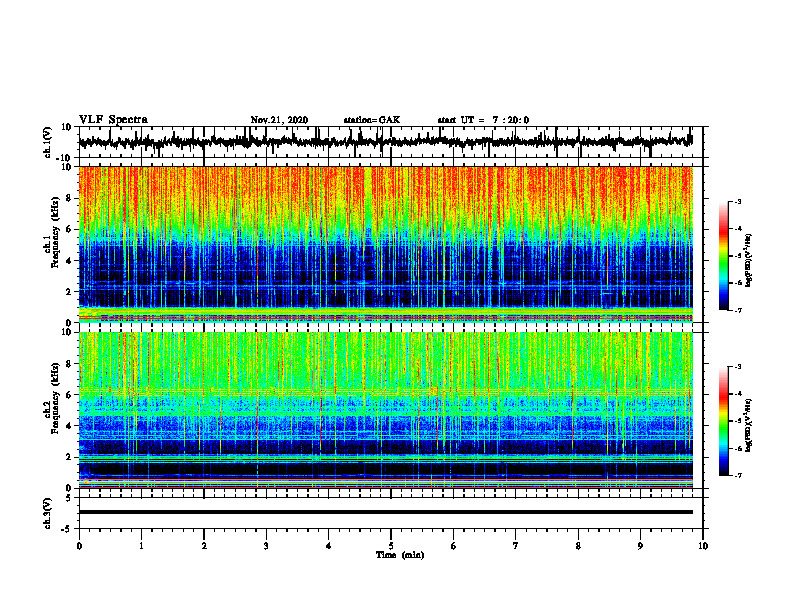Viewport: 792px width, 612px height.
Task: Click the time axis tick label "8"
Action: pos(578,546)
